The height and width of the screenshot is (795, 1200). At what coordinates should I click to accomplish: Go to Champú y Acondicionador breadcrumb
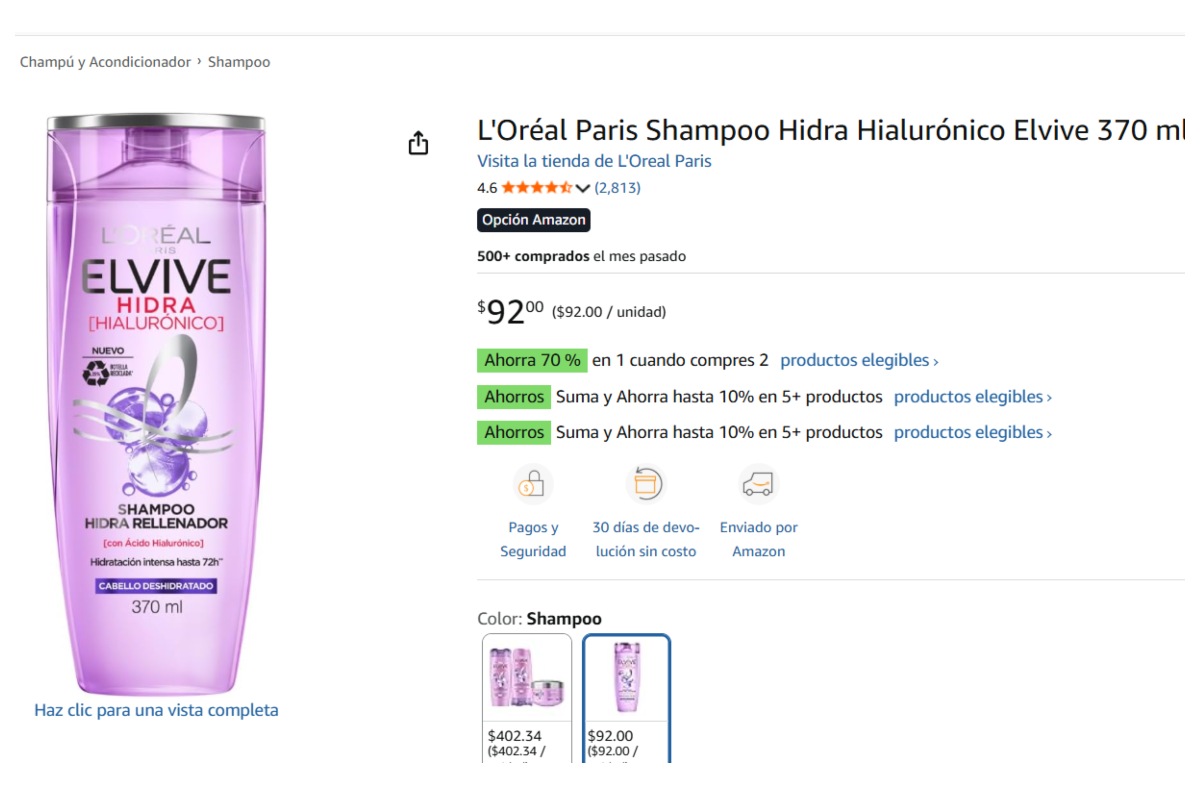(105, 62)
